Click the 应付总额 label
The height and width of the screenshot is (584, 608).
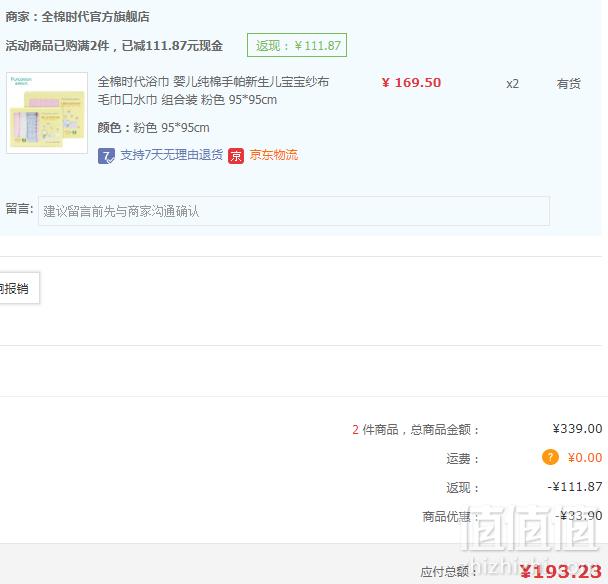click(449, 572)
